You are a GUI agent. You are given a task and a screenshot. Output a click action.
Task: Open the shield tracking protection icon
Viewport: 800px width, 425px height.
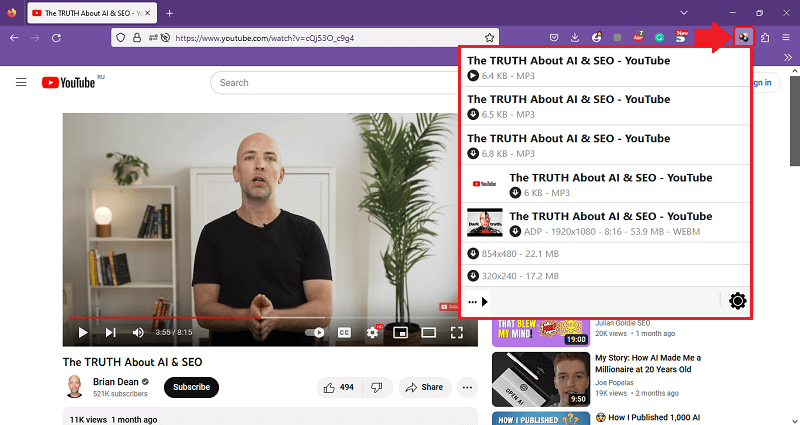(121, 38)
